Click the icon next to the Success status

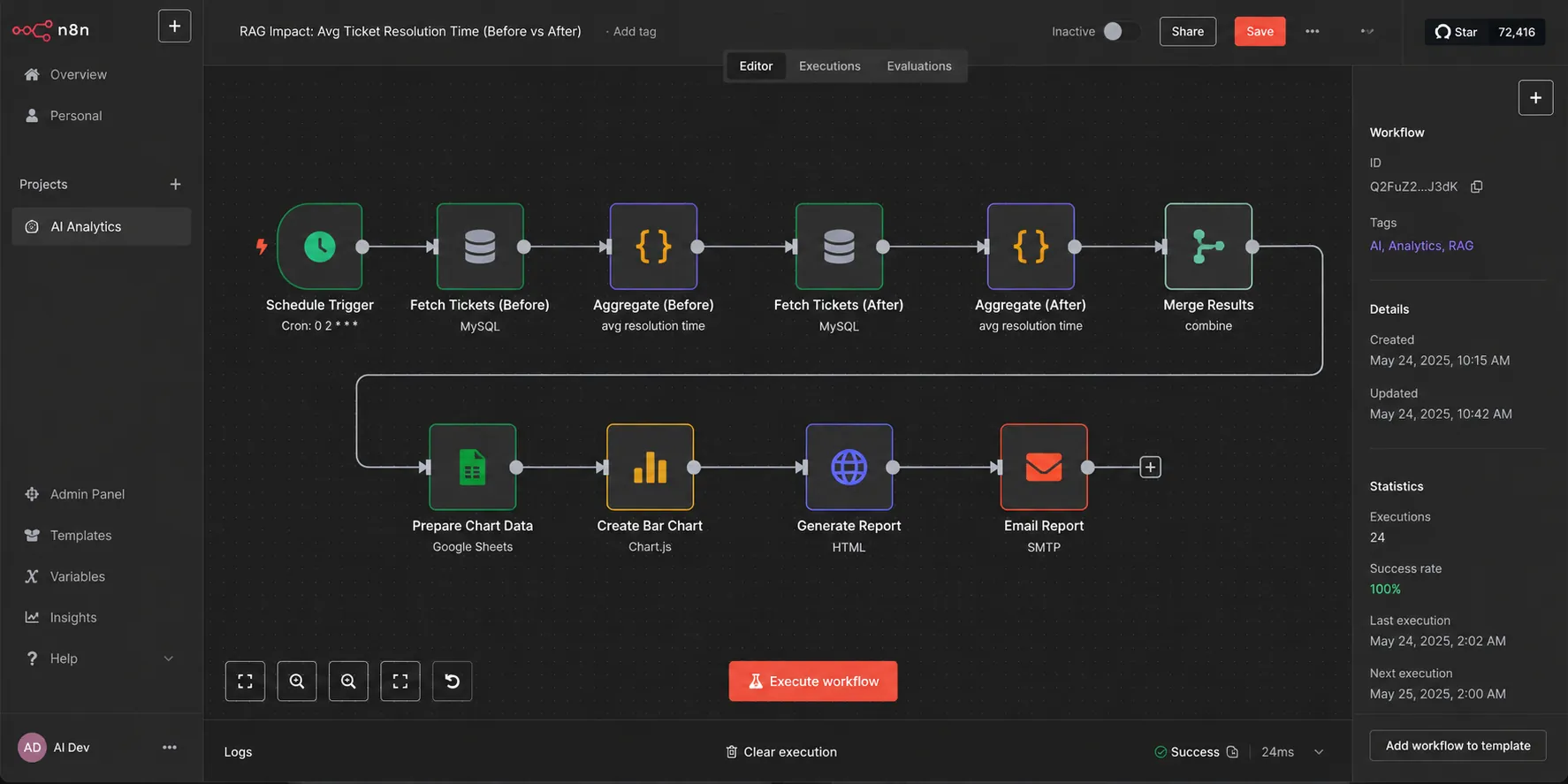(1232, 752)
